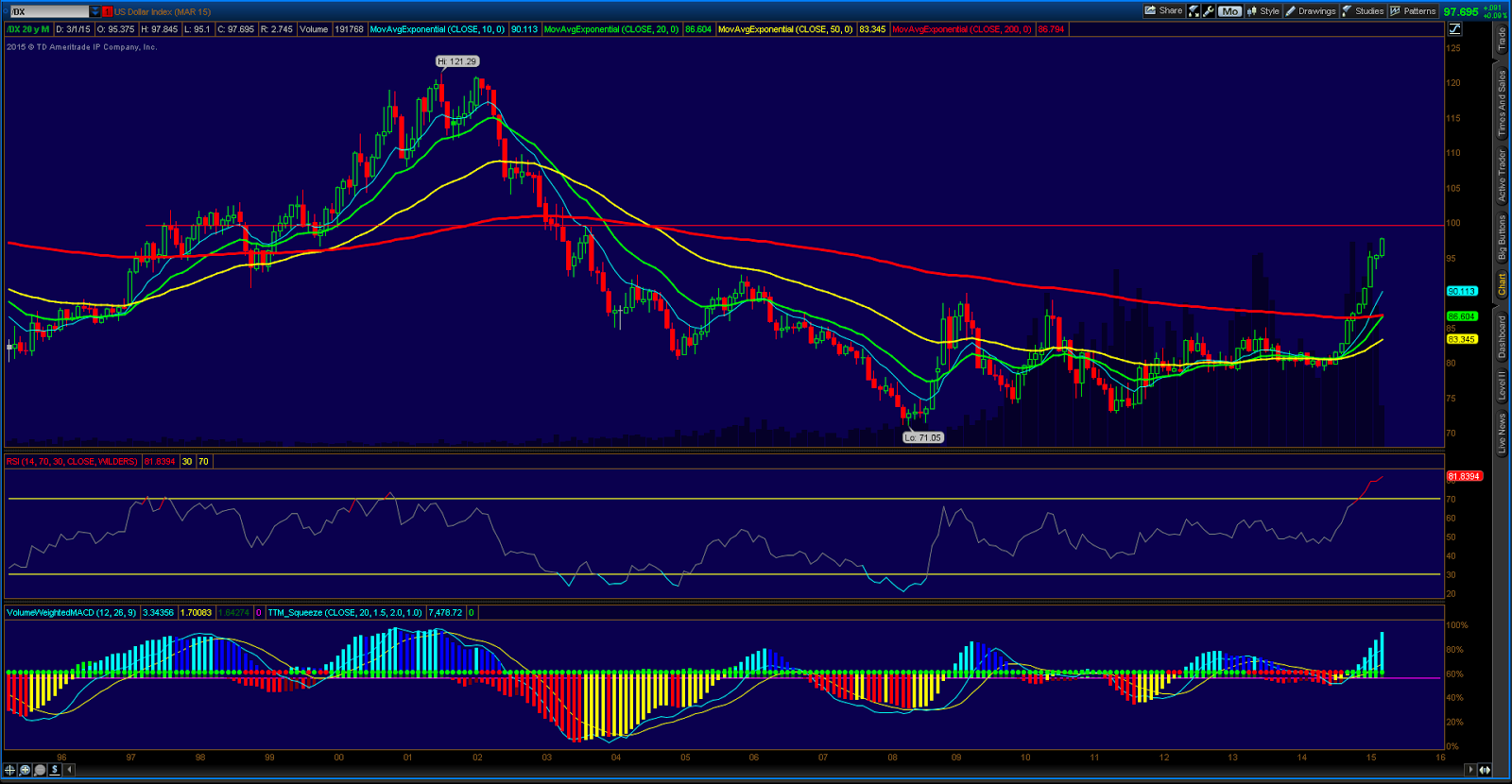The width and height of the screenshot is (1512, 784).
Task: Zoom in with the magnifier plus icon
Action: point(26,770)
